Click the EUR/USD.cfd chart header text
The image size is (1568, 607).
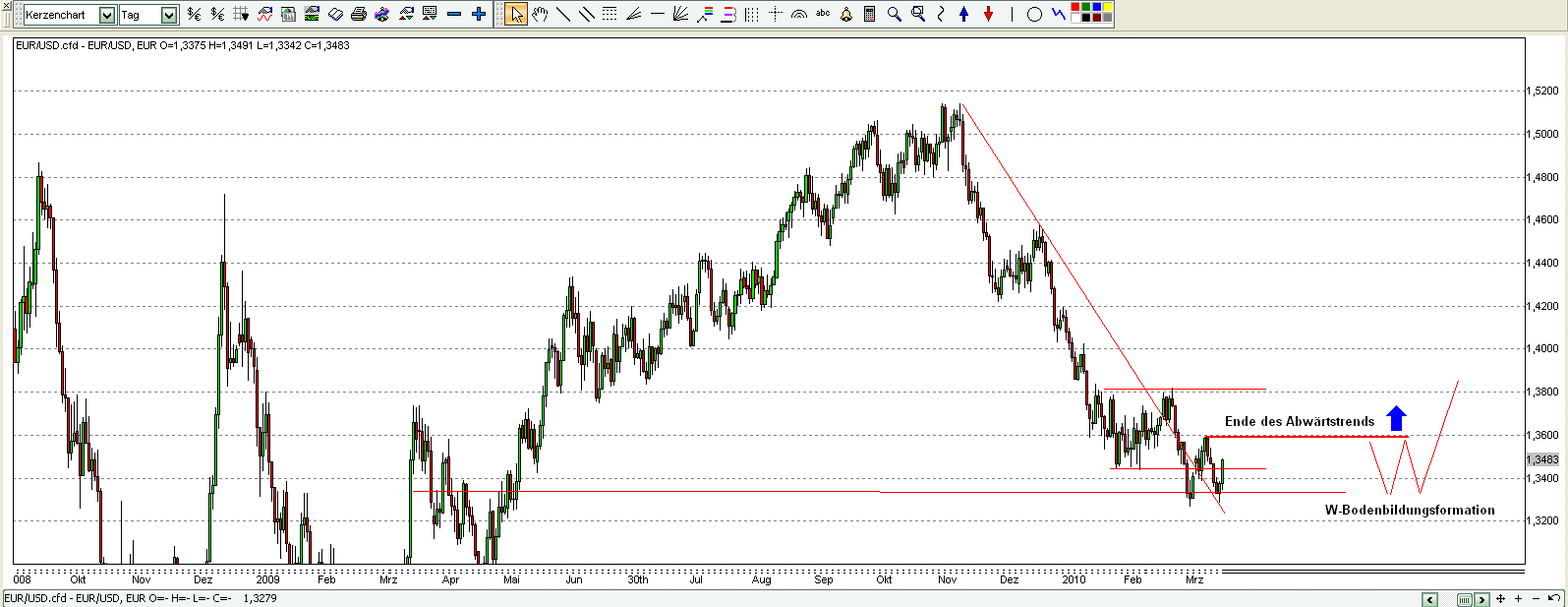[x=182, y=45]
